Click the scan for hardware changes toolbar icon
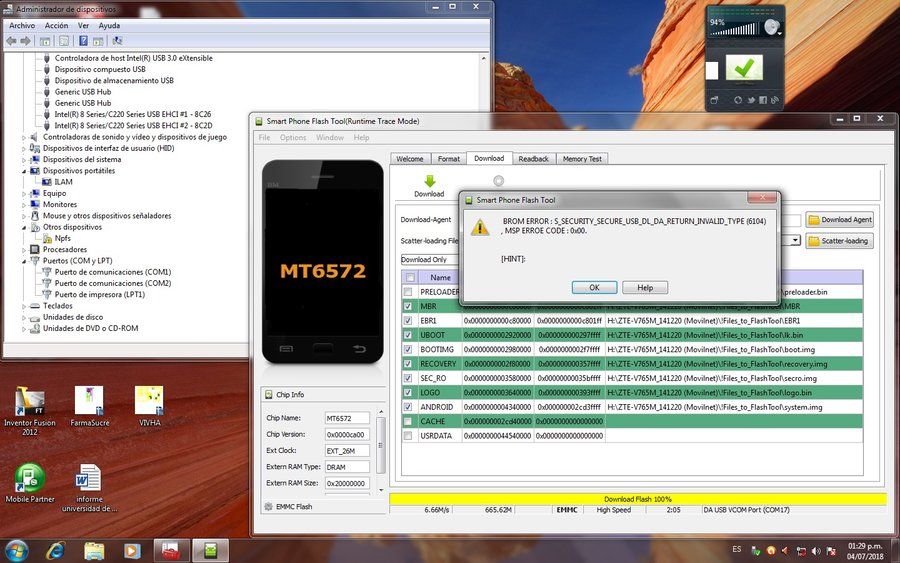 118,41
